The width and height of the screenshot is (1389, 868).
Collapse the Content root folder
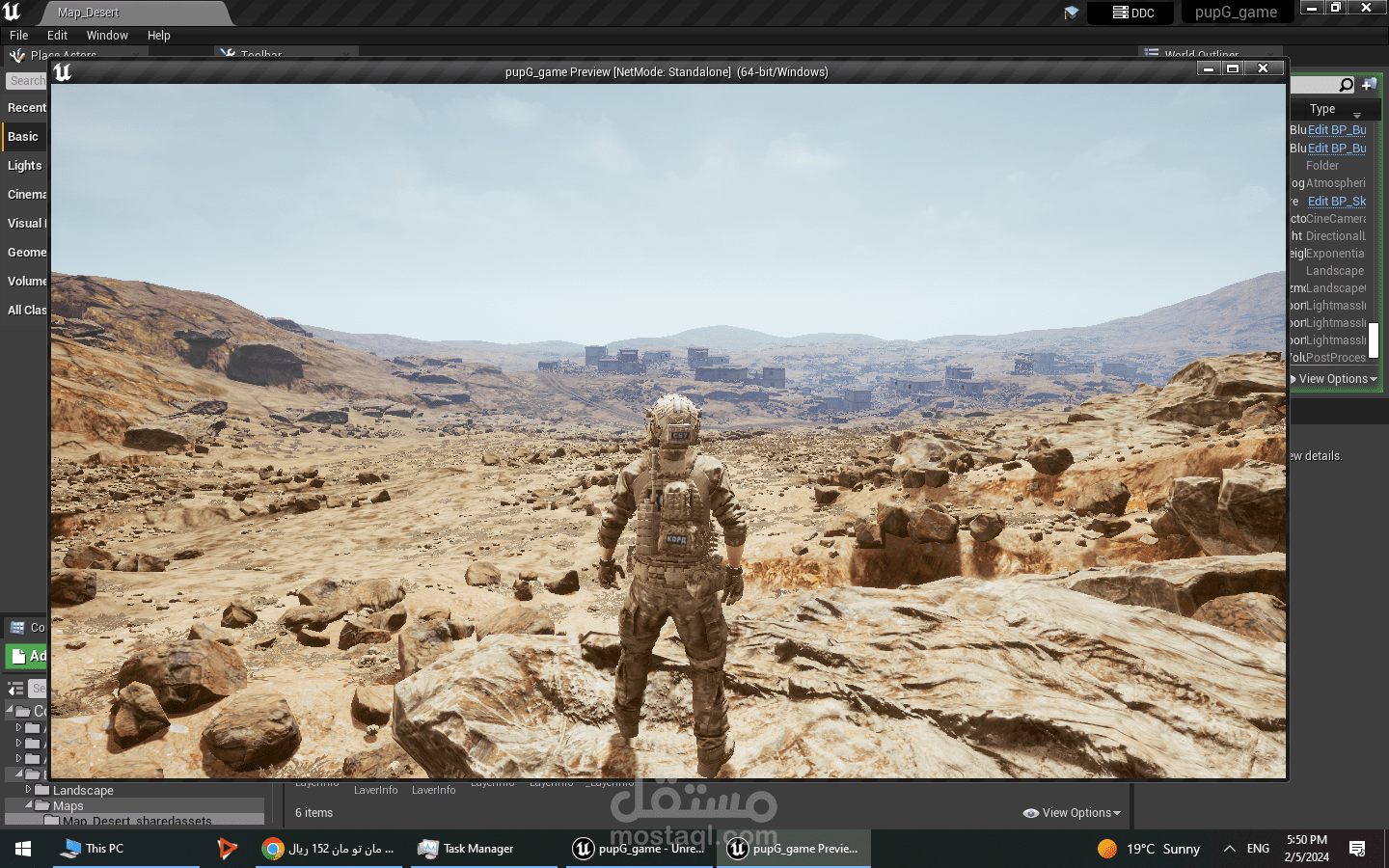10,710
